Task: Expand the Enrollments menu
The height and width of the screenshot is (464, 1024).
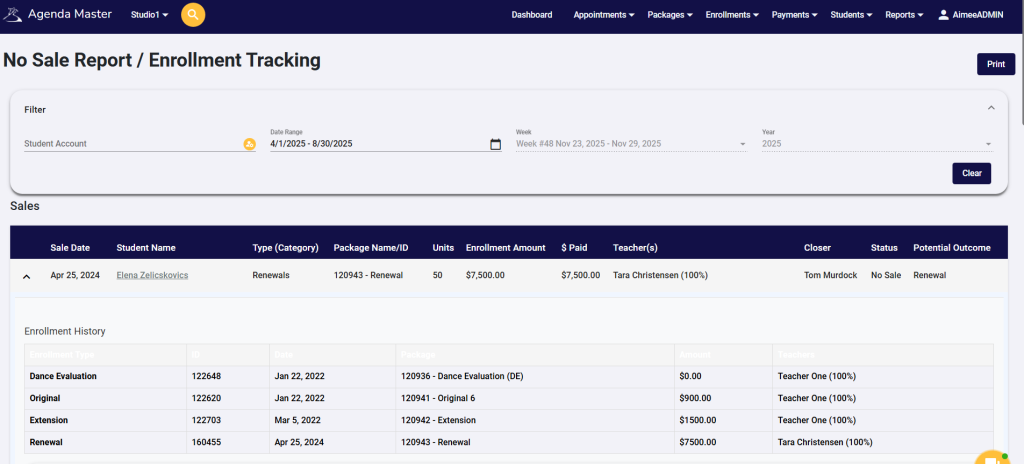Action: point(733,15)
